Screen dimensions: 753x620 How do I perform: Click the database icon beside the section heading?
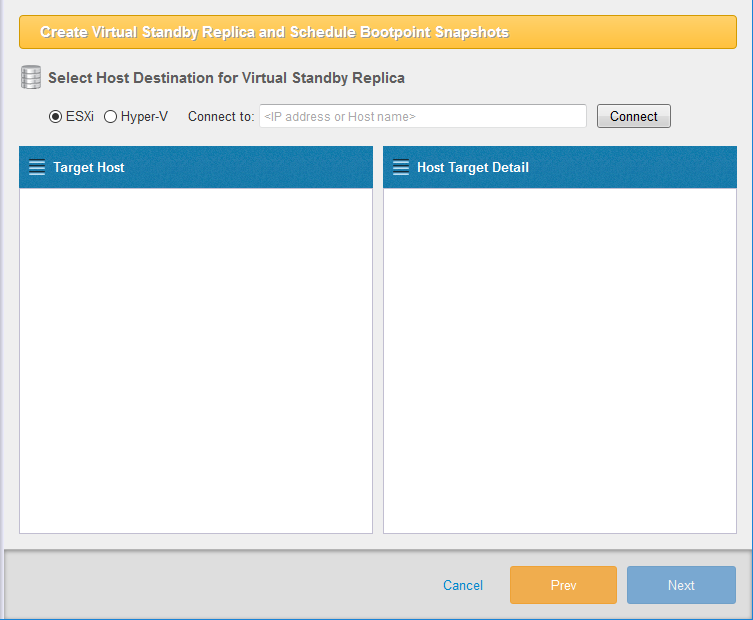pyautogui.click(x=31, y=77)
